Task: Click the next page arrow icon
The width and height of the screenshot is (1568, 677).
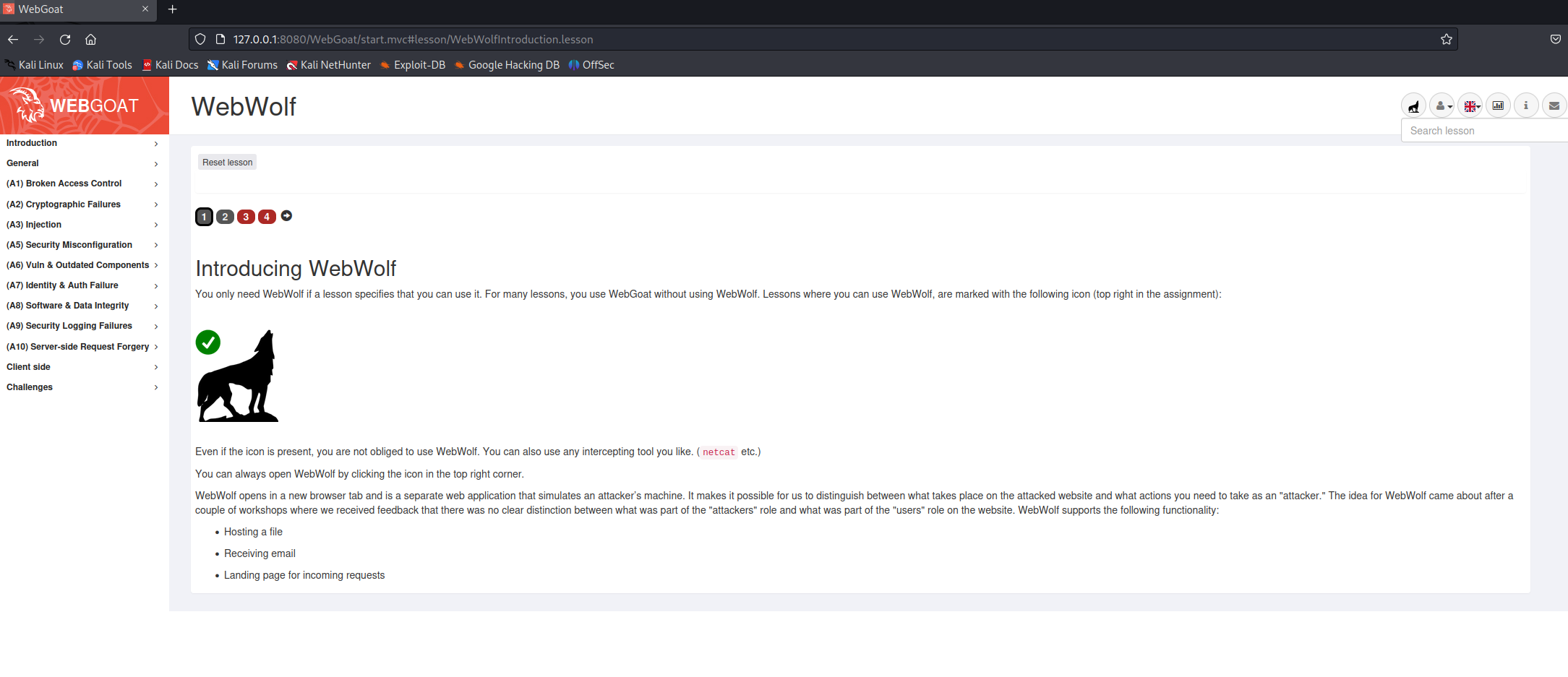Action: 286,216
